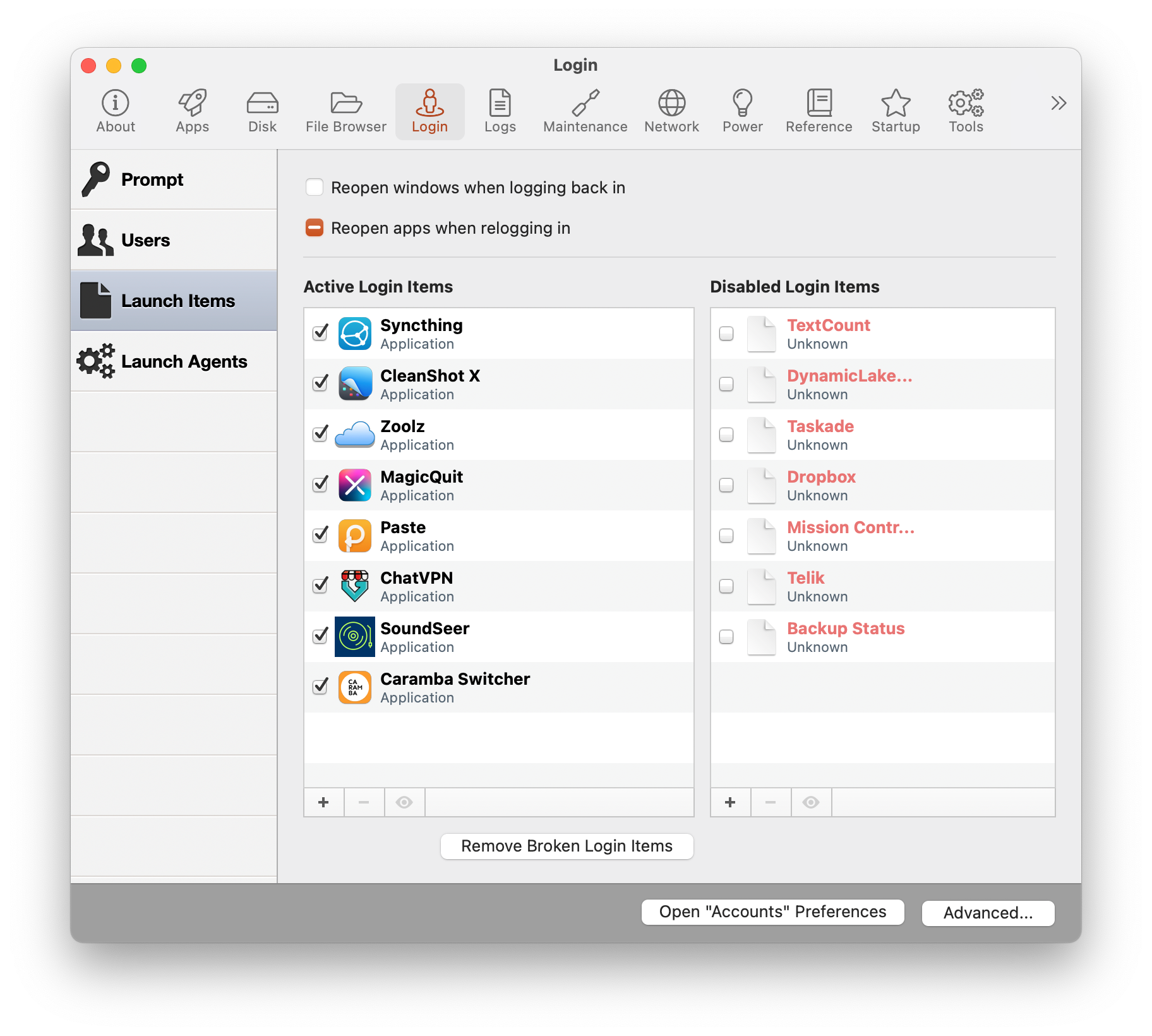Screen dimensions: 1152x1036
Task: Add a disabled login item with plus
Action: [x=731, y=802]
